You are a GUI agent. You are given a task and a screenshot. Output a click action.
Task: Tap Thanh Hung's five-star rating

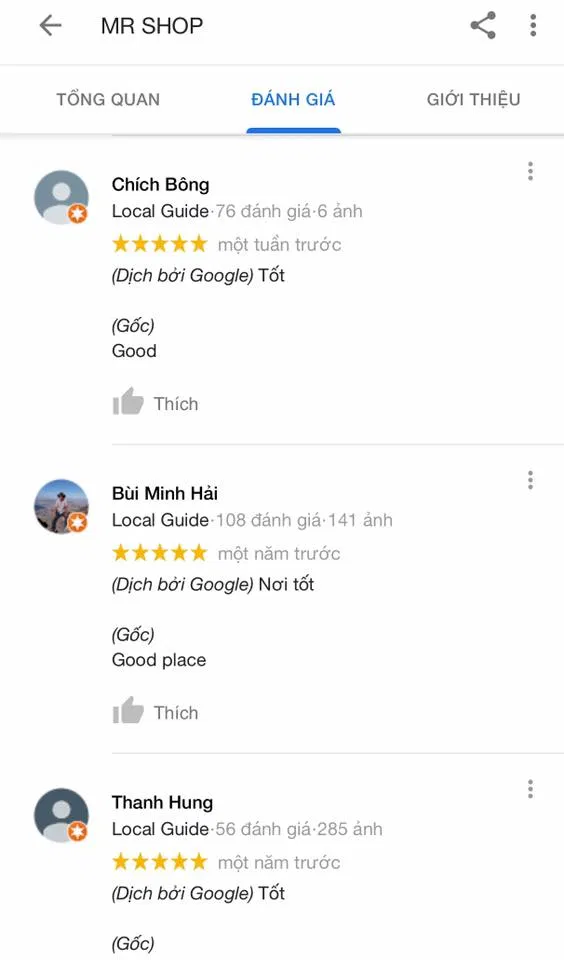(160, 863)
